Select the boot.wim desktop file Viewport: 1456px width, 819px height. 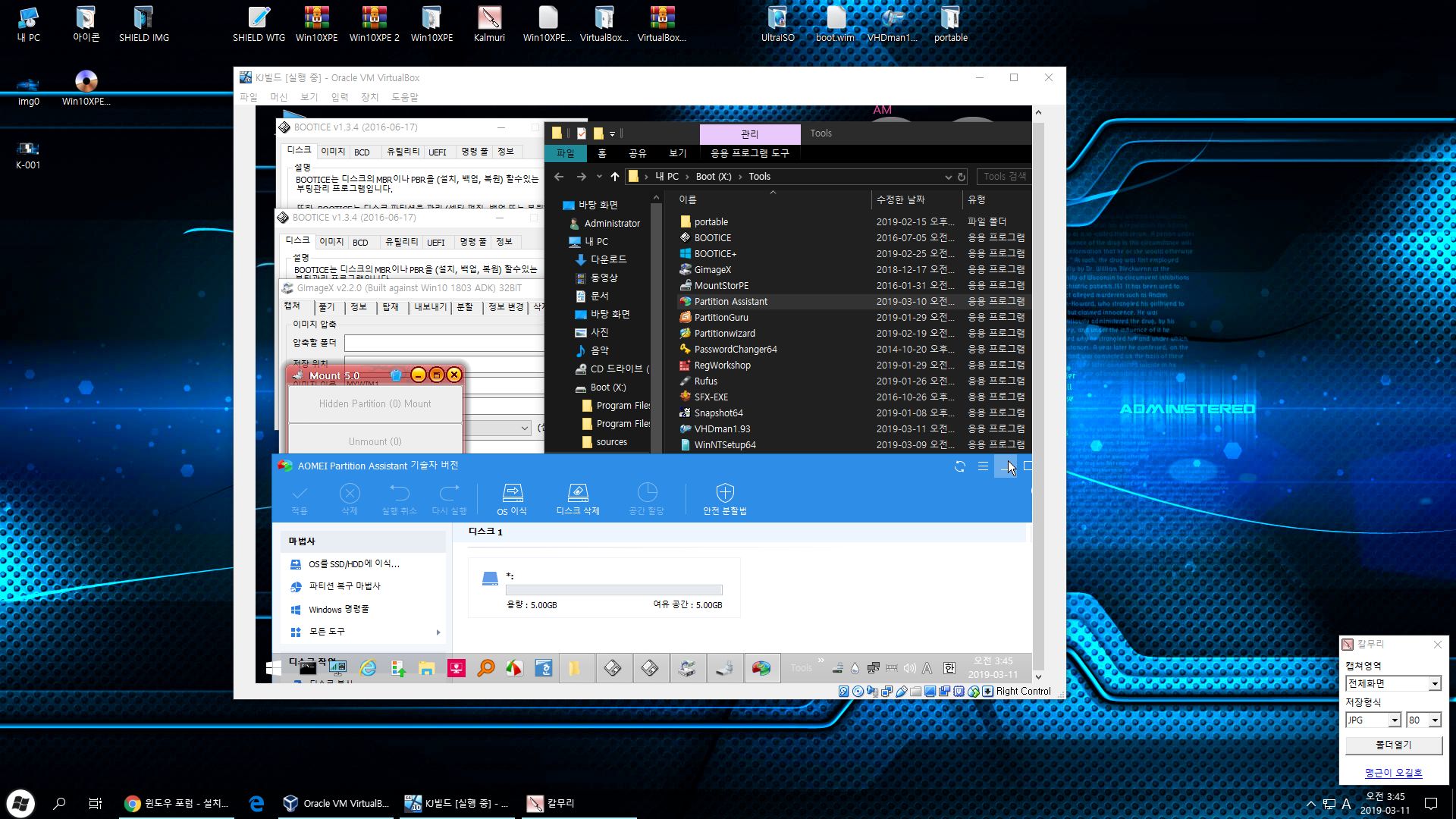(x=835, y=24)
